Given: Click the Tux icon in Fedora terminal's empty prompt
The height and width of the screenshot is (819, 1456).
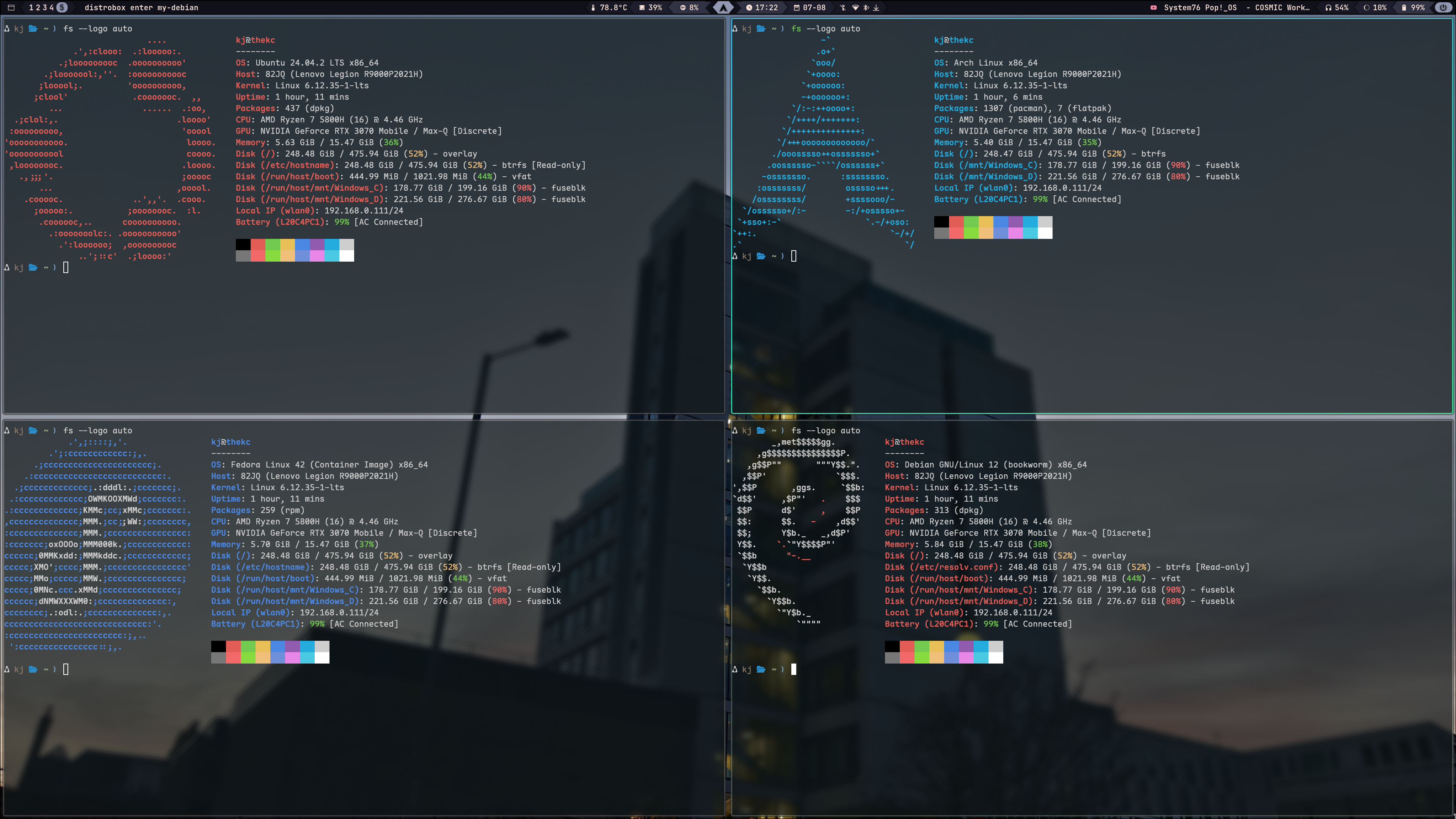Looking at the screenshot, I should [7, 669].
